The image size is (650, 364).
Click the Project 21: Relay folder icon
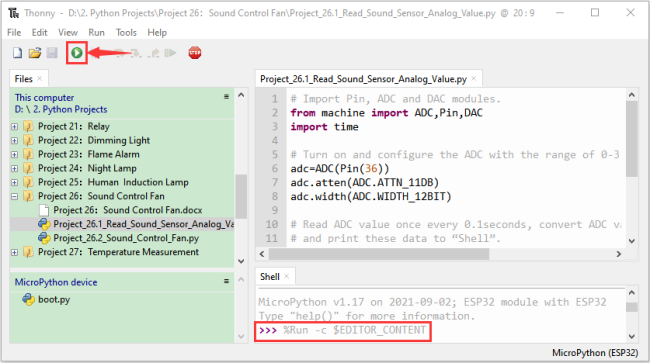pos(28,126)
